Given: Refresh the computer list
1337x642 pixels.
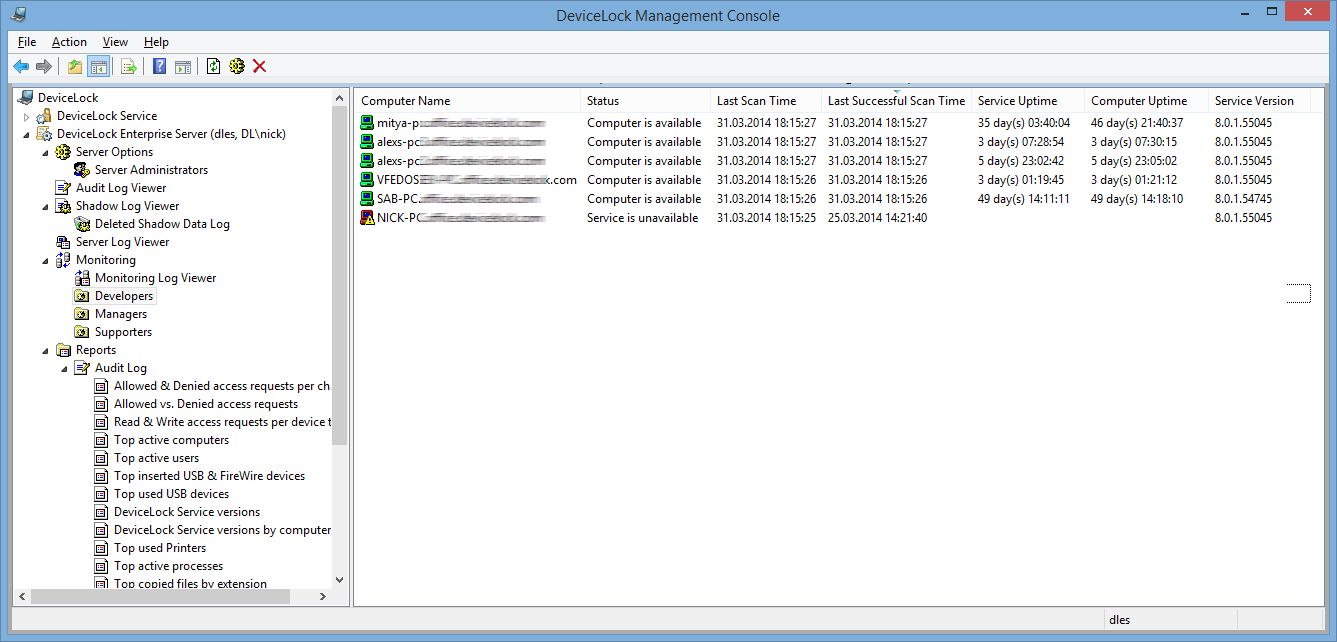Looking at the screenshot, I should [213, 66].
